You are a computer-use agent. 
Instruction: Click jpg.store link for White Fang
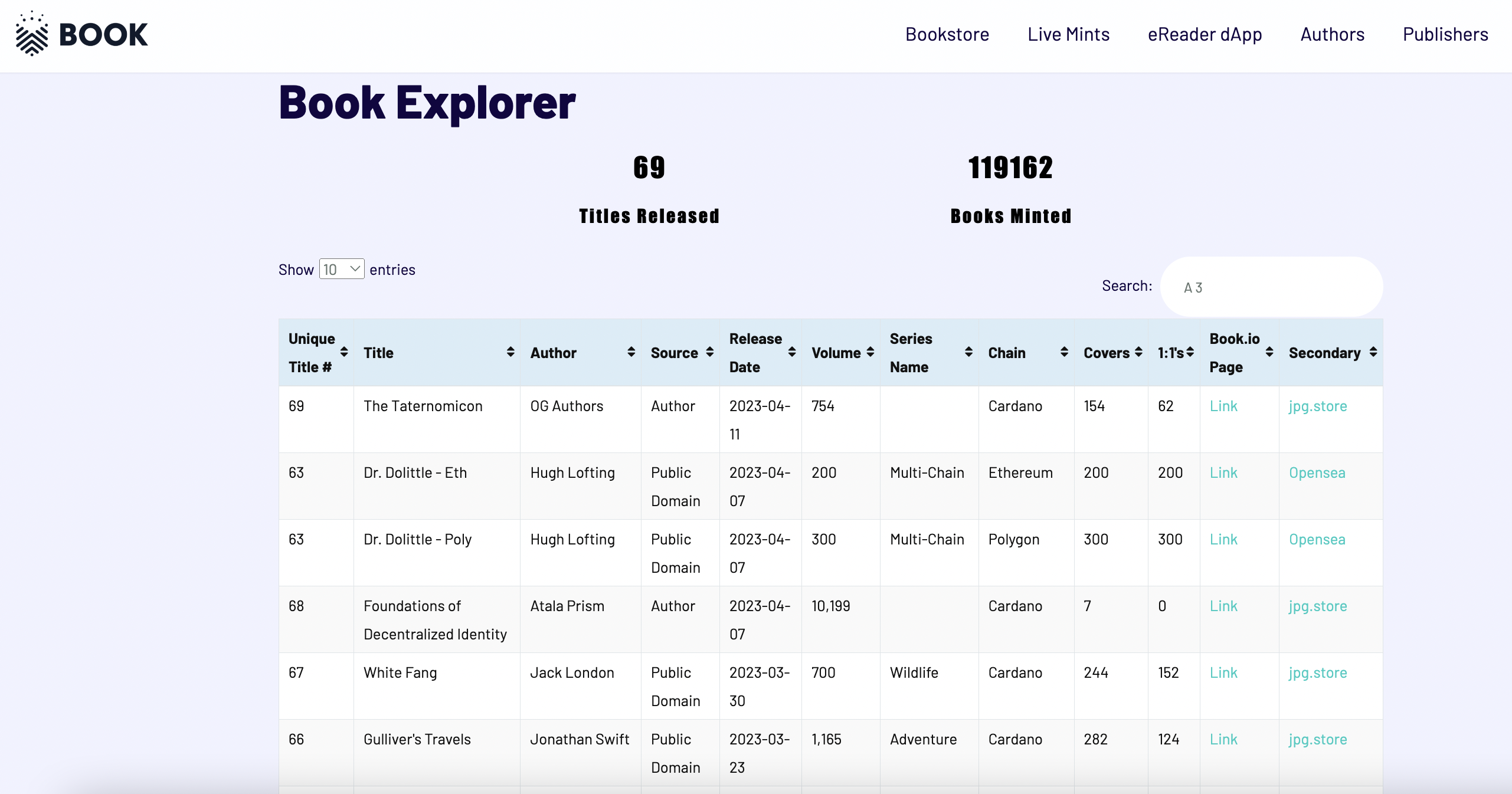[x=1317, y=672]
